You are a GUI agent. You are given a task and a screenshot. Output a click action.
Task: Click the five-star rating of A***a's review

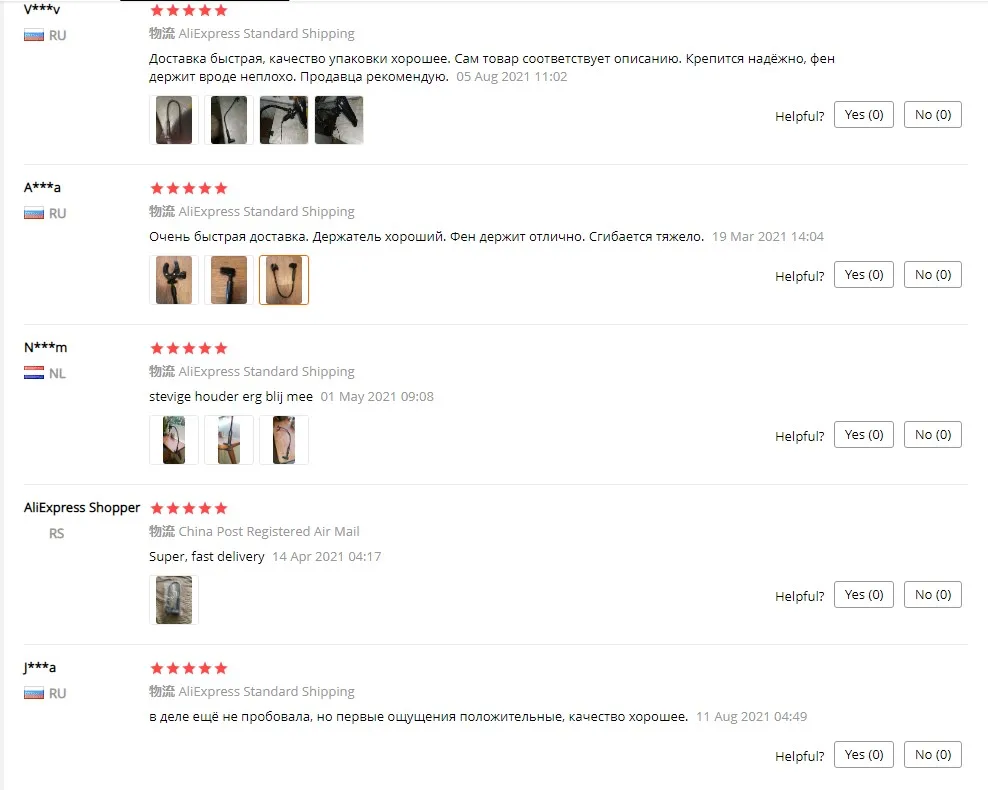click(x=188, y=188)
